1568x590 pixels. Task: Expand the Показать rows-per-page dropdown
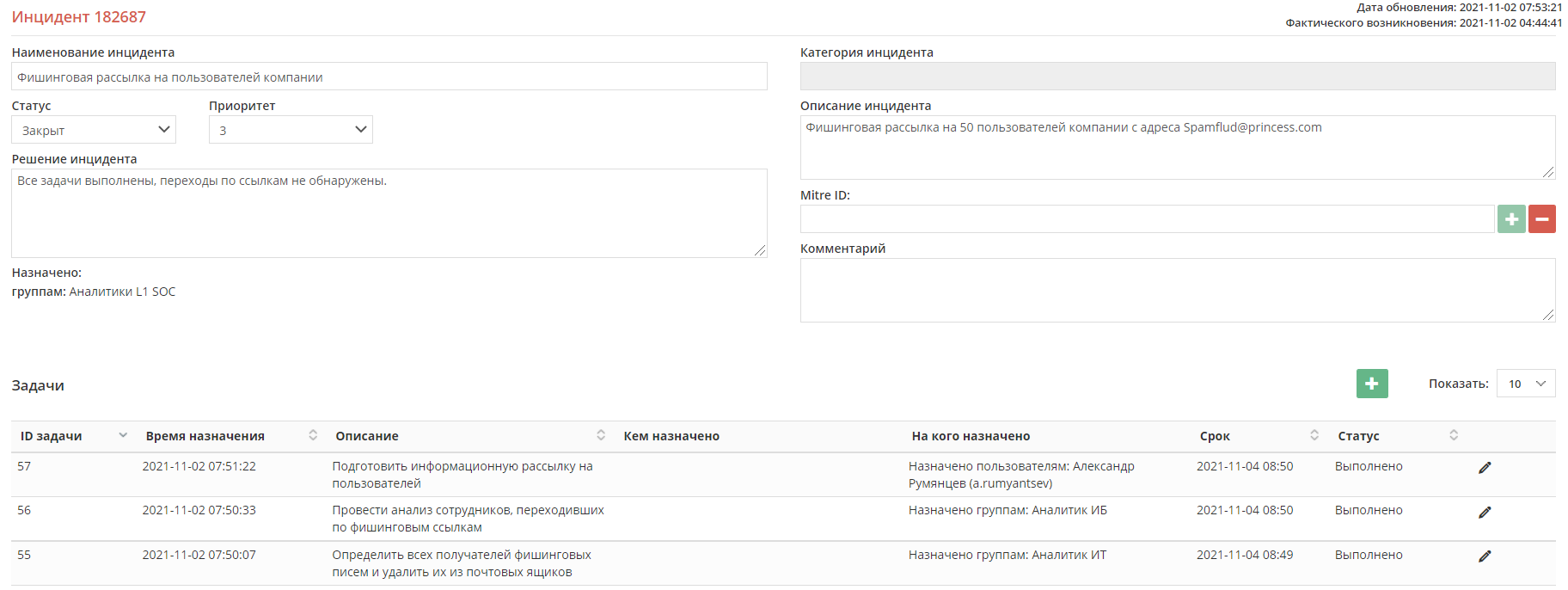[1526, 384]
